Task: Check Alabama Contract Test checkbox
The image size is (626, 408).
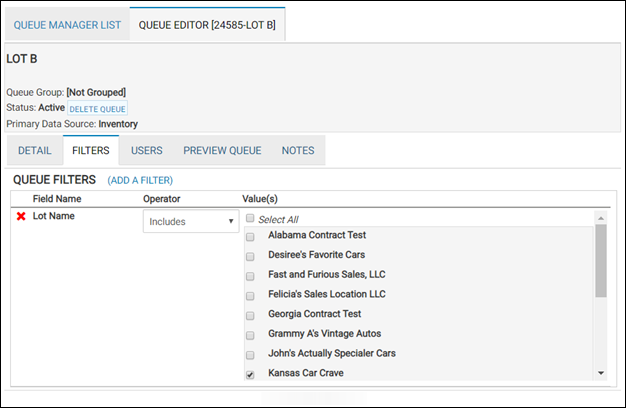Action: pos(250,236)
